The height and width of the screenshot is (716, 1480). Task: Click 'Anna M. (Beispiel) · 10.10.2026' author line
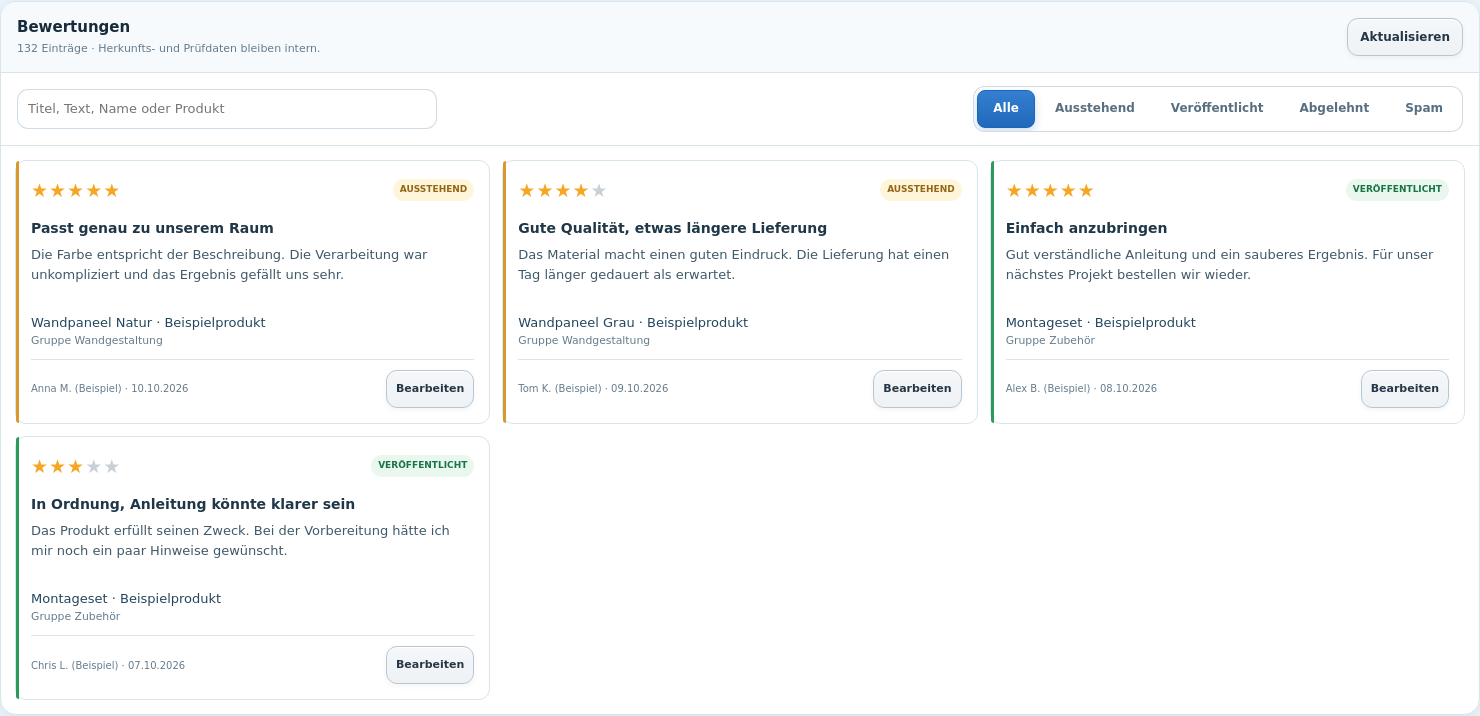[x=110, y=389]
